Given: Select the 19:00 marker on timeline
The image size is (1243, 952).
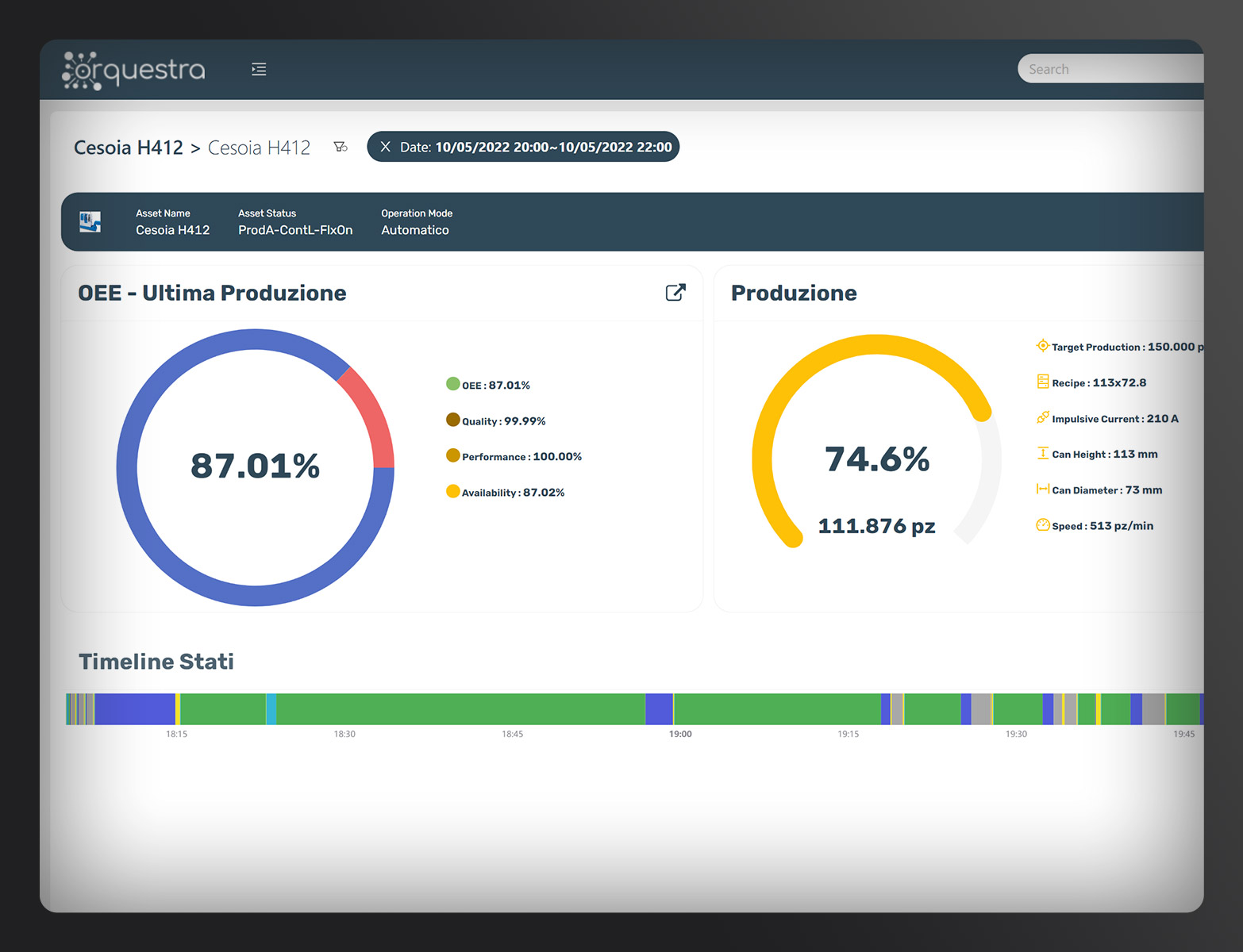Looking at the screenshot, I should 680,734.
